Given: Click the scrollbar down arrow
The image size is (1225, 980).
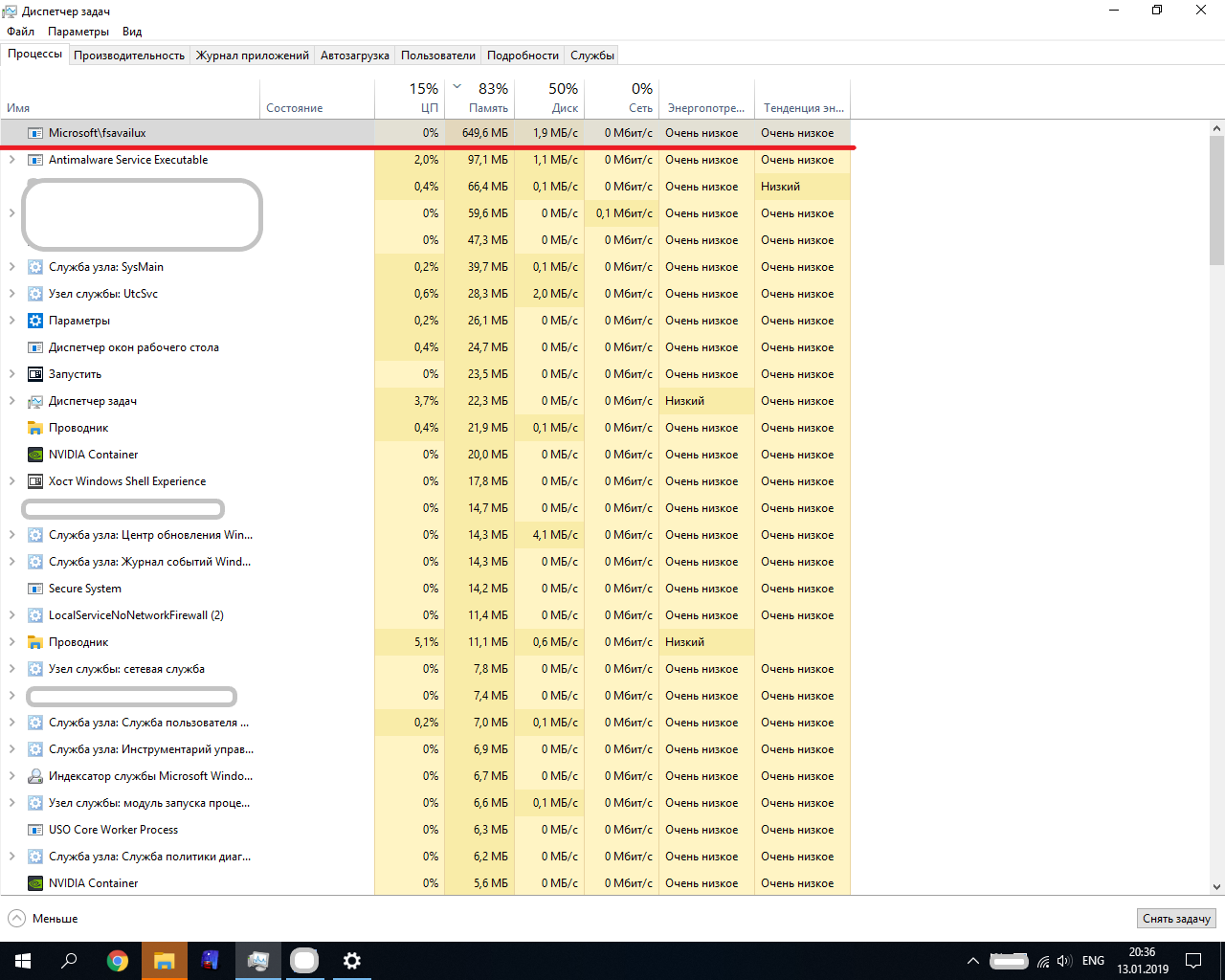Looking at the screenshot, I should pos(1216,887).
